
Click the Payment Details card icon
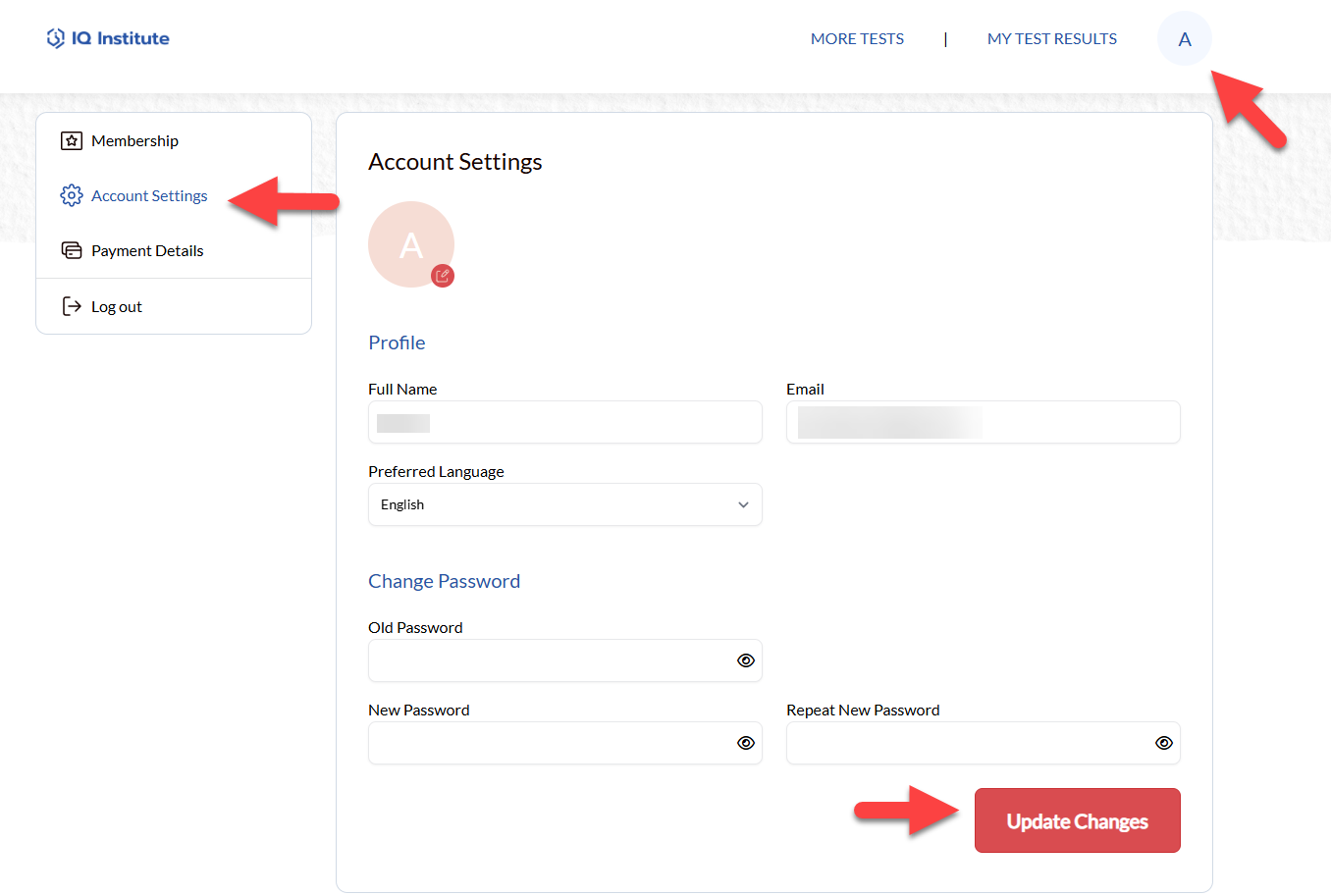click(72, 250)
